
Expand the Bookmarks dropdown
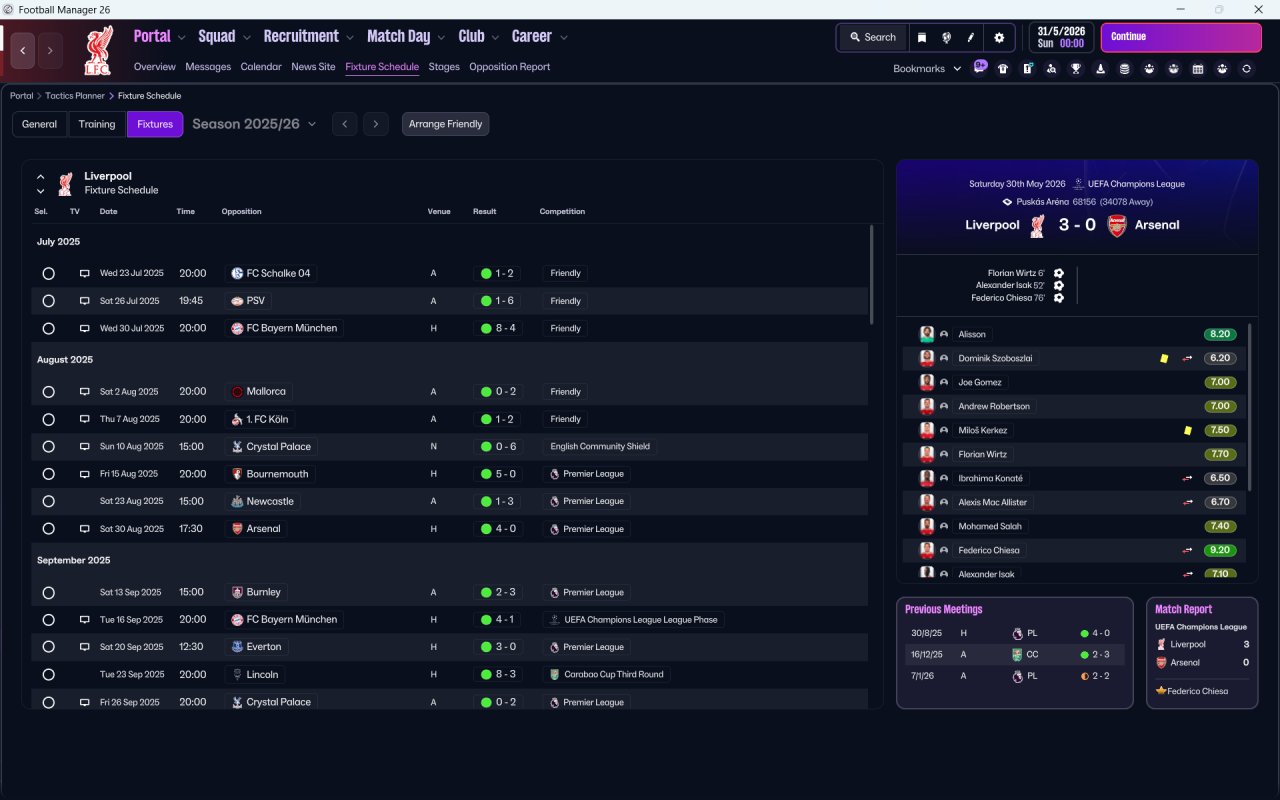pos(928,69)
